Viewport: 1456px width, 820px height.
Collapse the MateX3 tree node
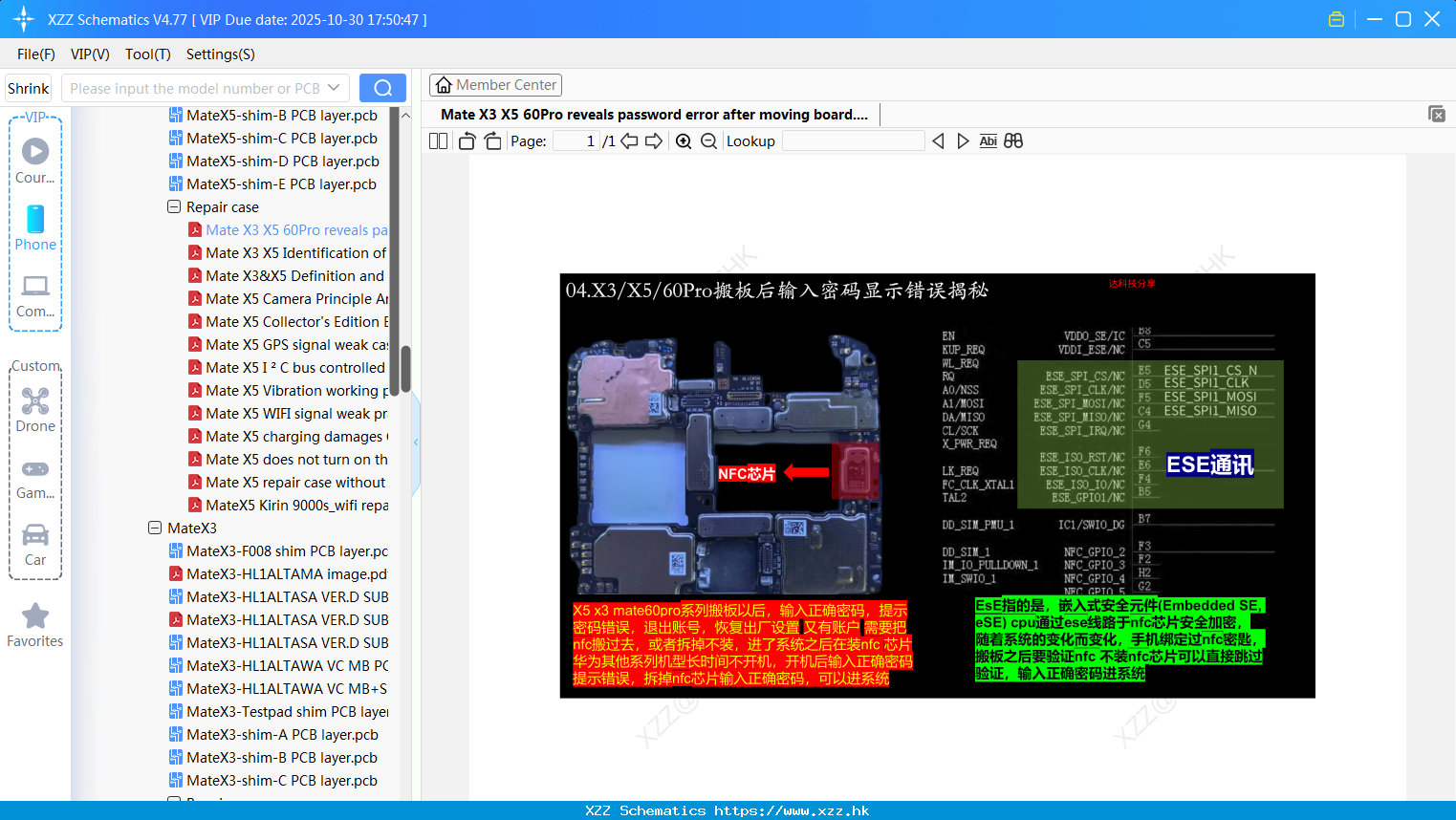tap(155, 528)
